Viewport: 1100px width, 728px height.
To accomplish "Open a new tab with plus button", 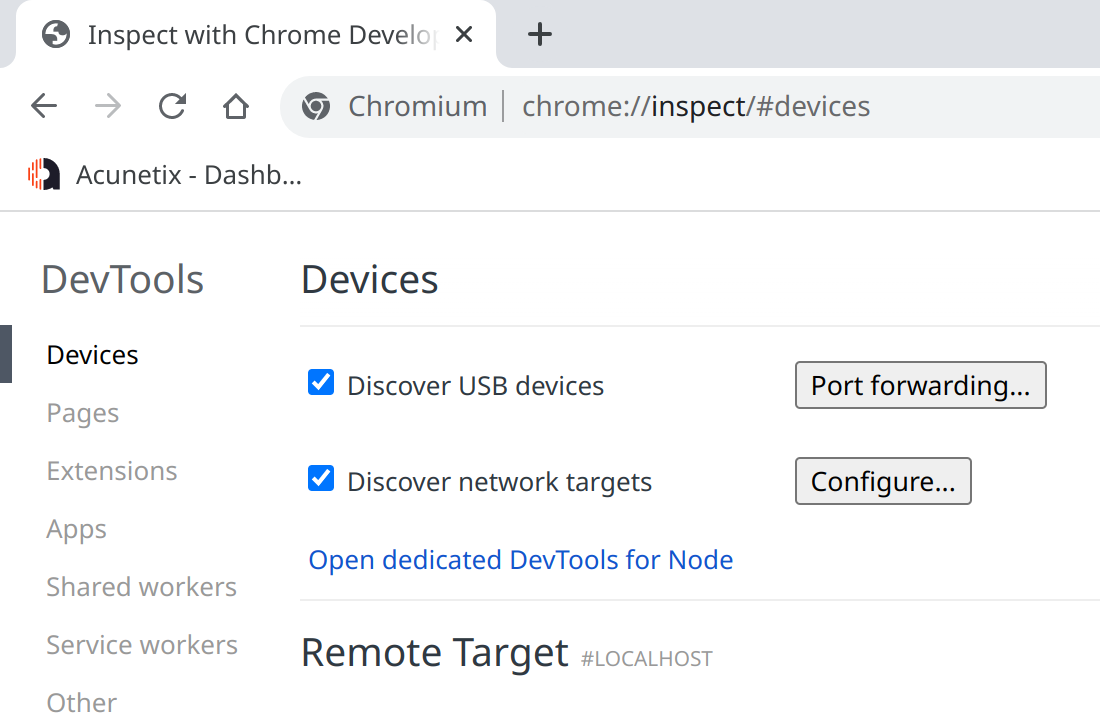I will click(x=539, y=34).
